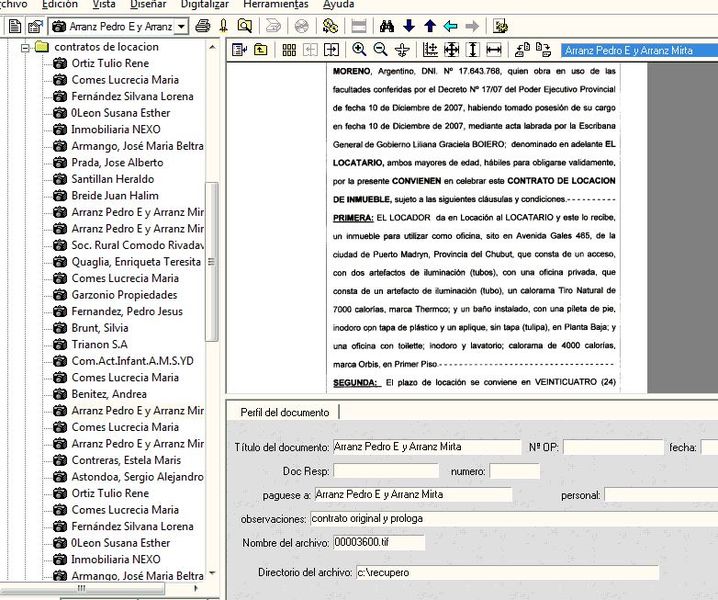
Task: Click the fit to window icon
Action: click(451, 49)
